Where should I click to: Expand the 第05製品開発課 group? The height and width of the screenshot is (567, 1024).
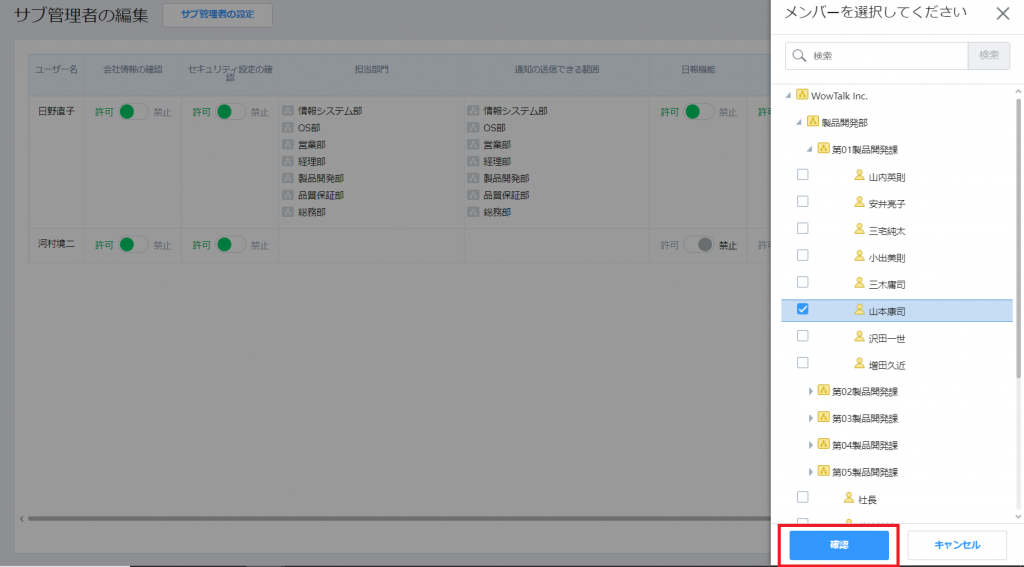pos(811,471)
